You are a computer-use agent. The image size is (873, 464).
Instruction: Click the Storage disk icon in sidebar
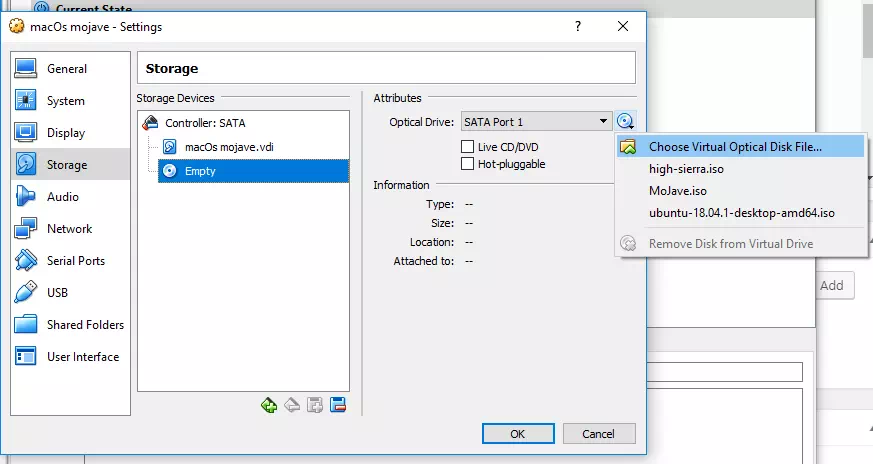tap(26, 164)
